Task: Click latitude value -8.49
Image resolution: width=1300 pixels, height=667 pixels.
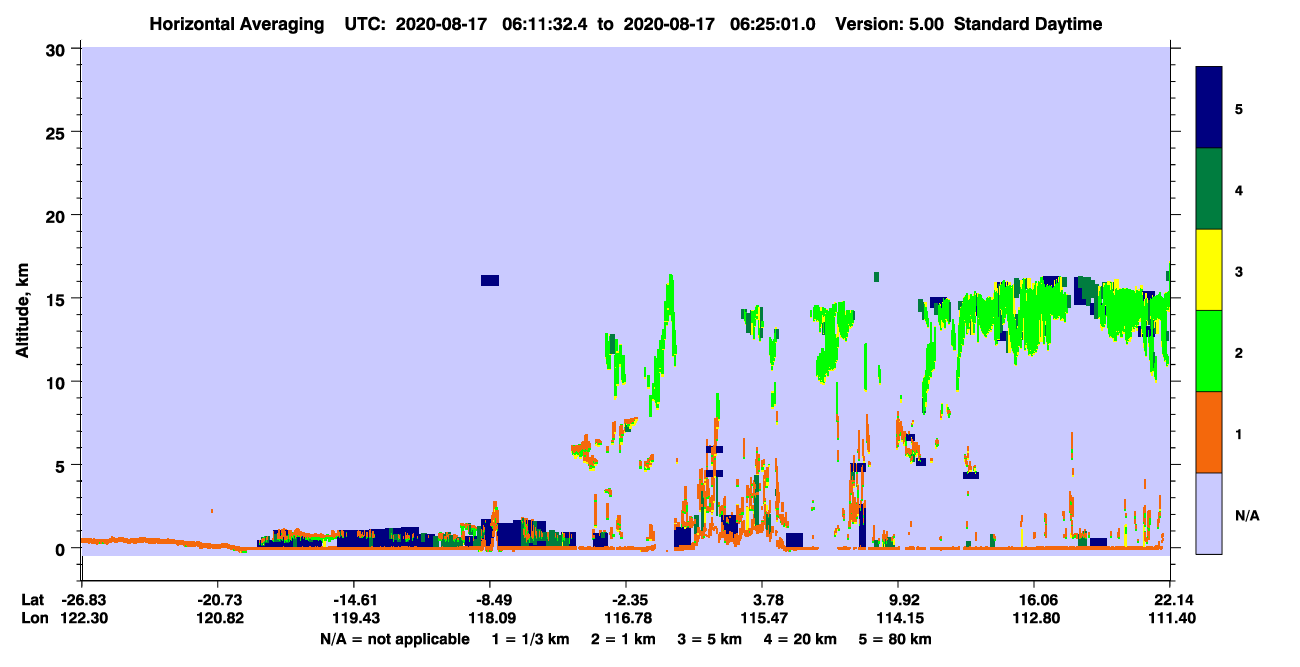Action: pos(489,600)
